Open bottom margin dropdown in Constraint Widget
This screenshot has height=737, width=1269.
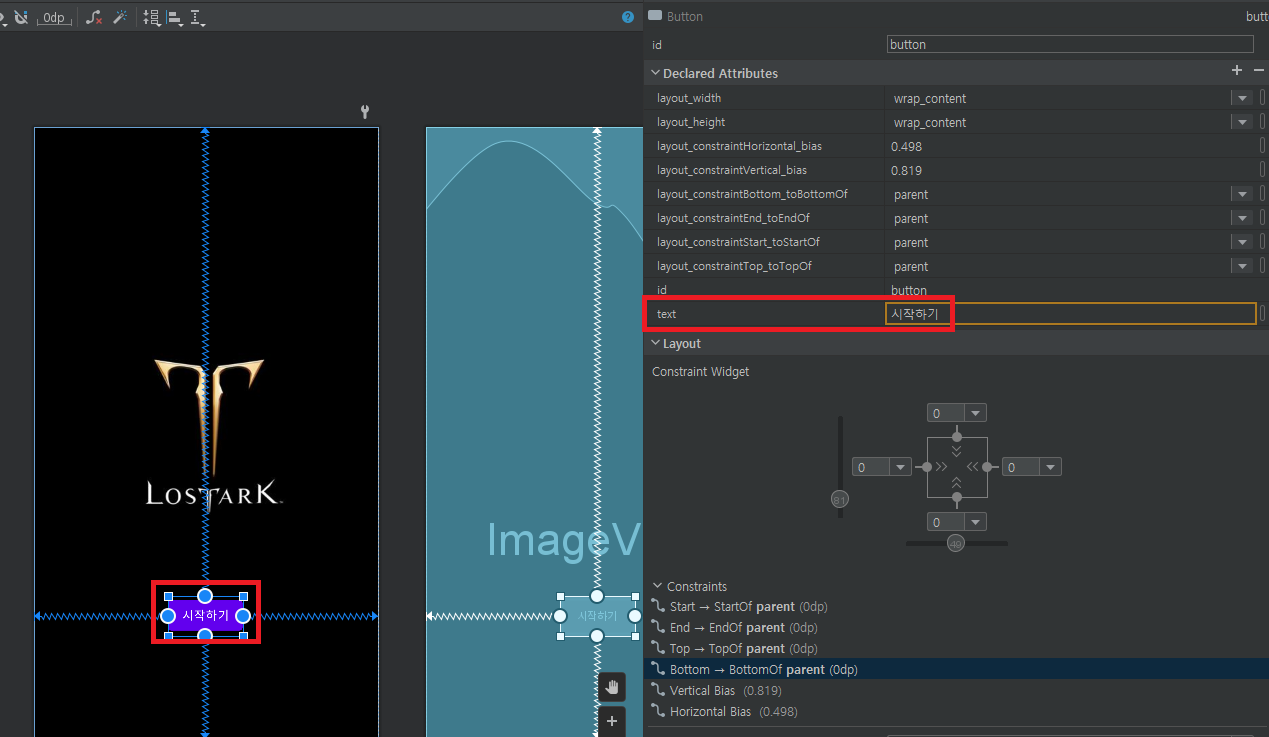click(976, 522)
